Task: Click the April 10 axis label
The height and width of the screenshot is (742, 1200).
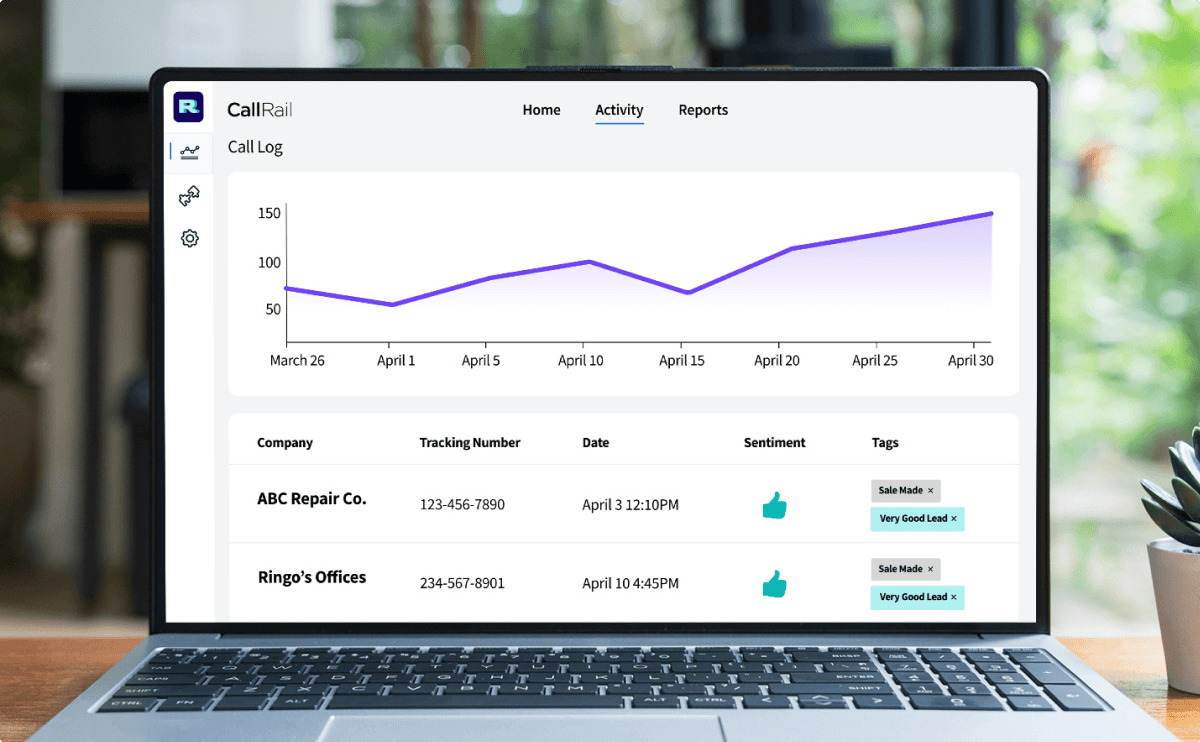Action: (581, 361)
